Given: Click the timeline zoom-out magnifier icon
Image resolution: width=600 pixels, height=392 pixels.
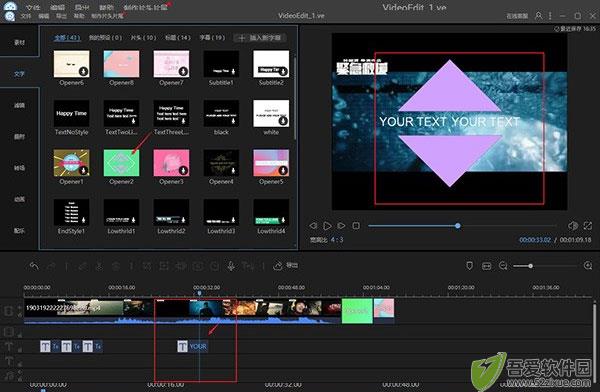Looking at the screenshot, I should pyautogui.click(x=503, y=266).
